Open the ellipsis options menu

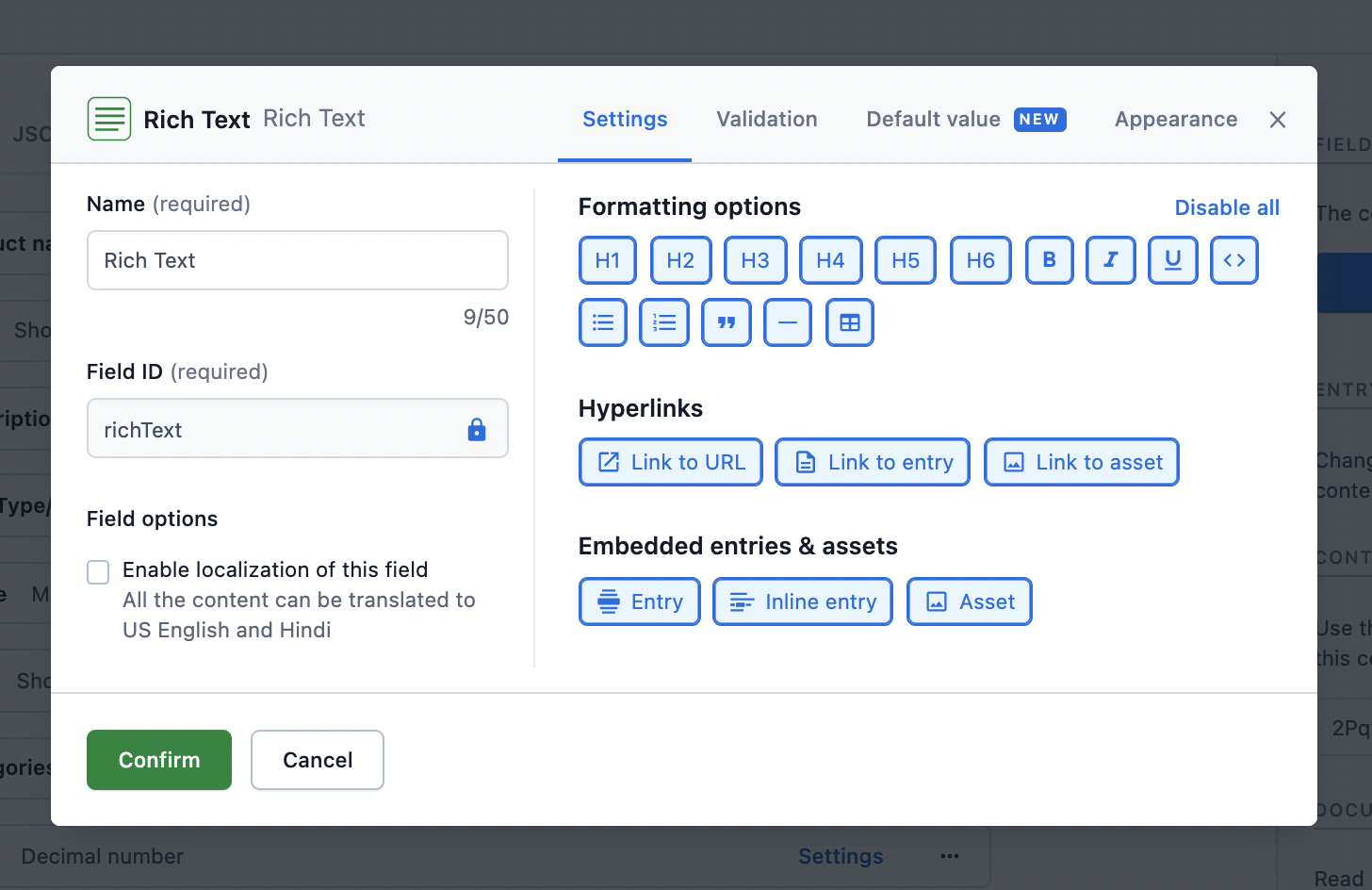point(949,856)
